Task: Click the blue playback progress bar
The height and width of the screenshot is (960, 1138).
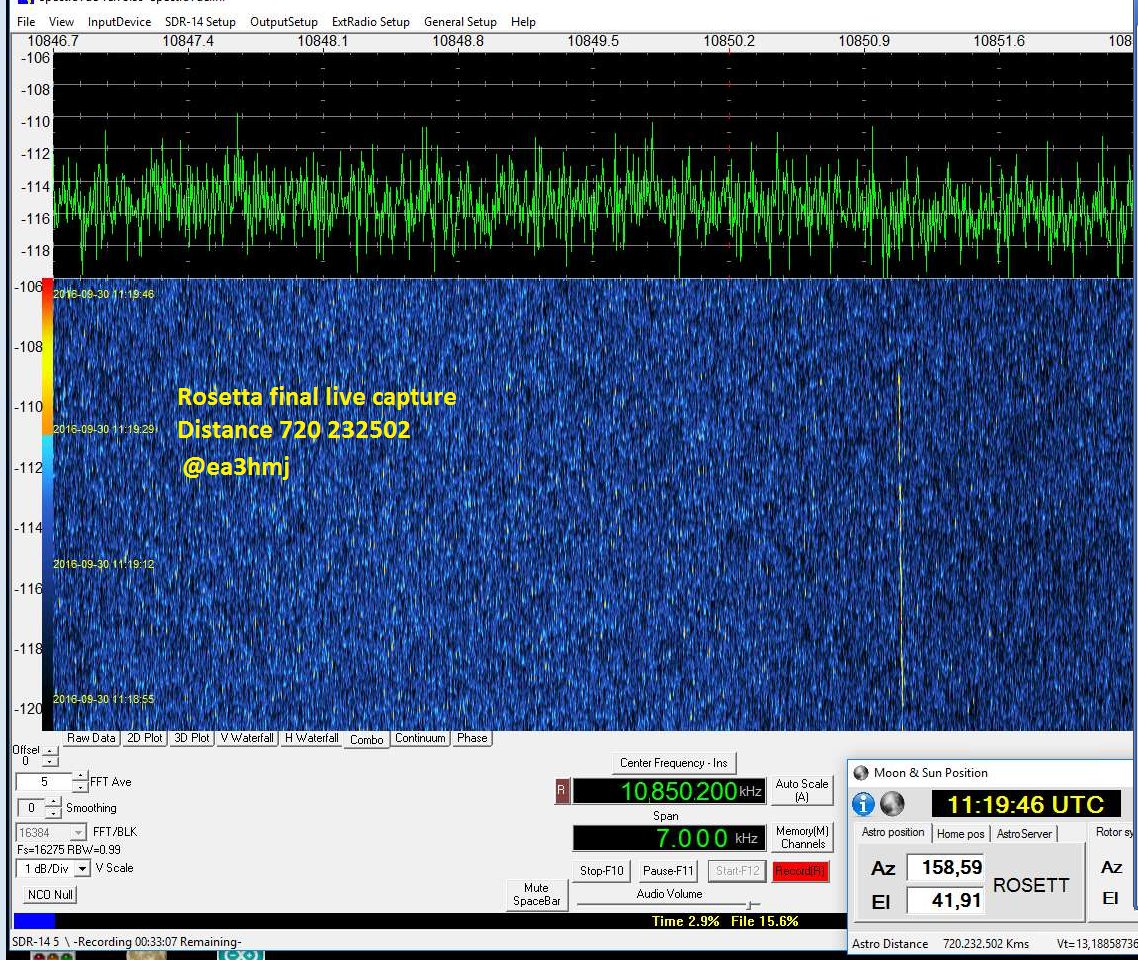Action: [x=34, y=921]
